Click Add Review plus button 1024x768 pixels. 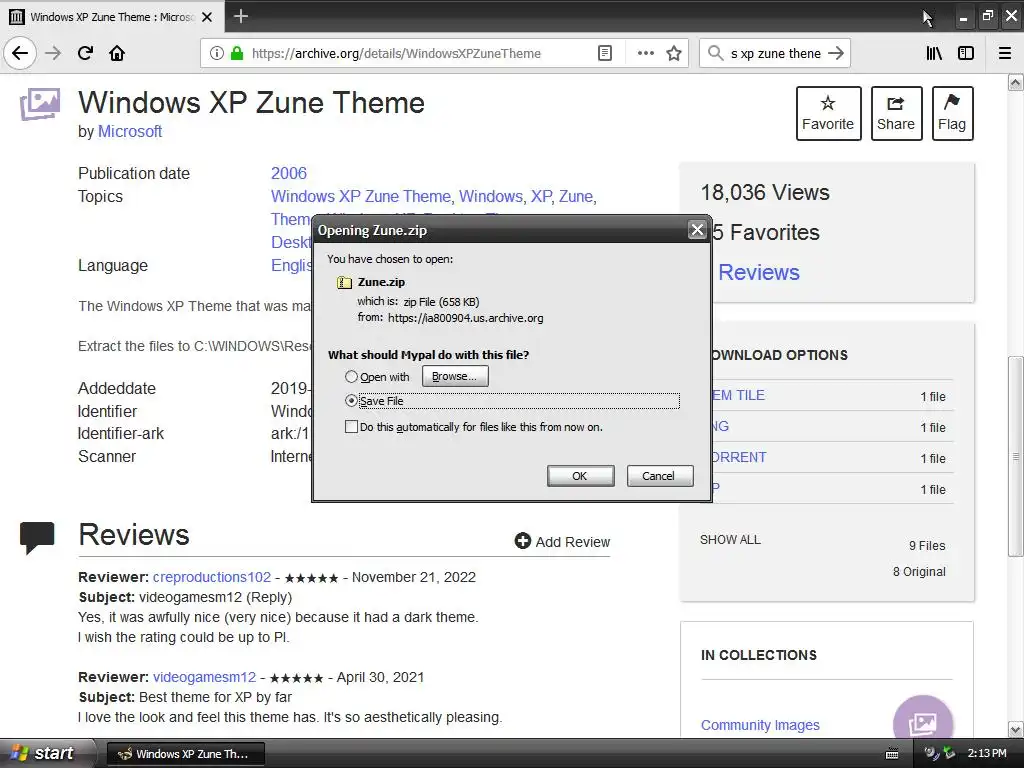(562, 541)
